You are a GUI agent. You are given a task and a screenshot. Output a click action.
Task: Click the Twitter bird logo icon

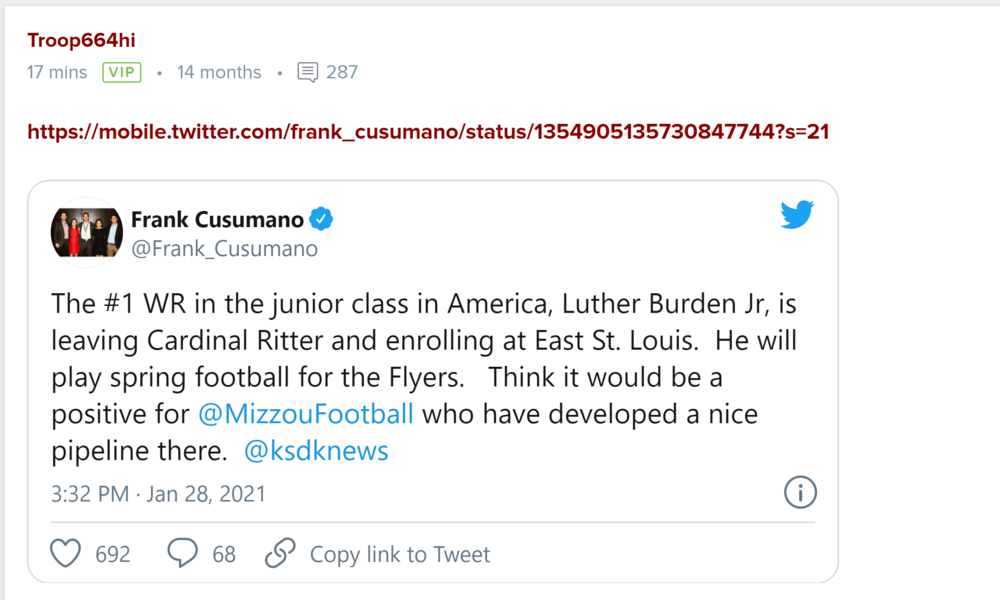coord(797,215)
